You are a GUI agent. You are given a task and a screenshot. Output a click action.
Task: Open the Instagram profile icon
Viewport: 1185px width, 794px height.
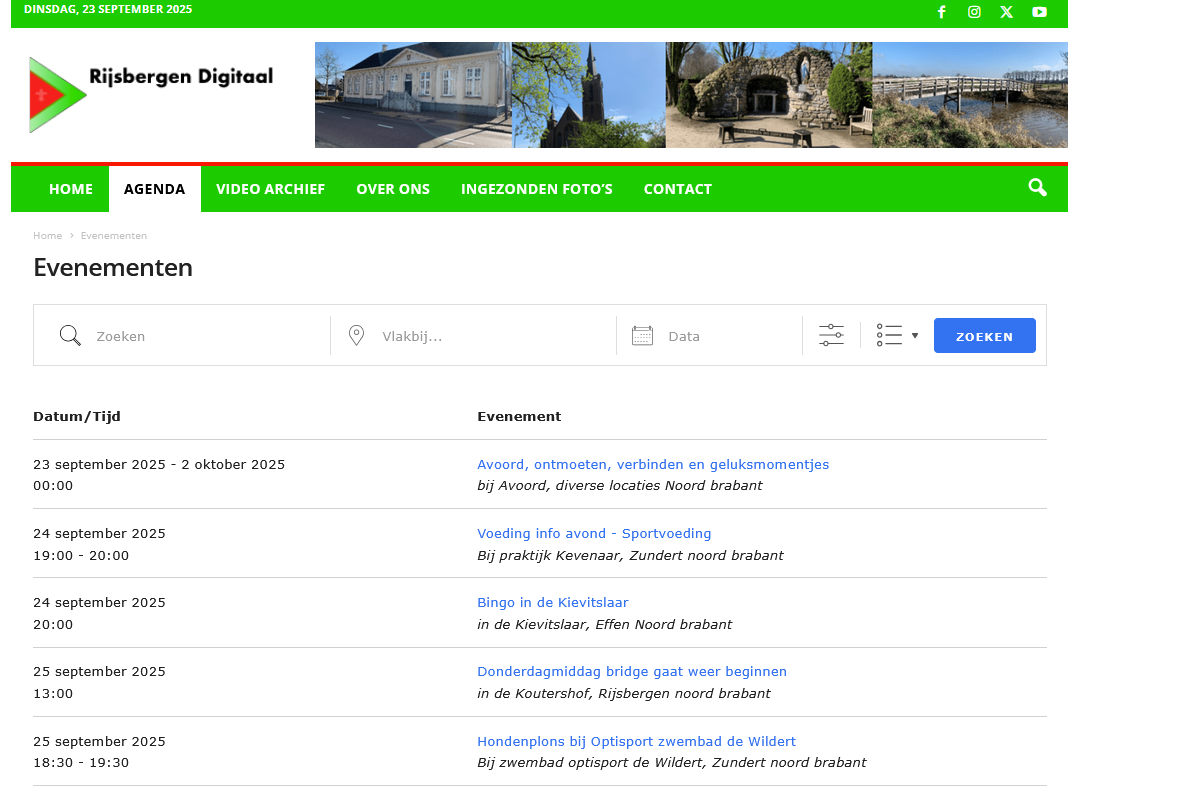tap(974, 12)
